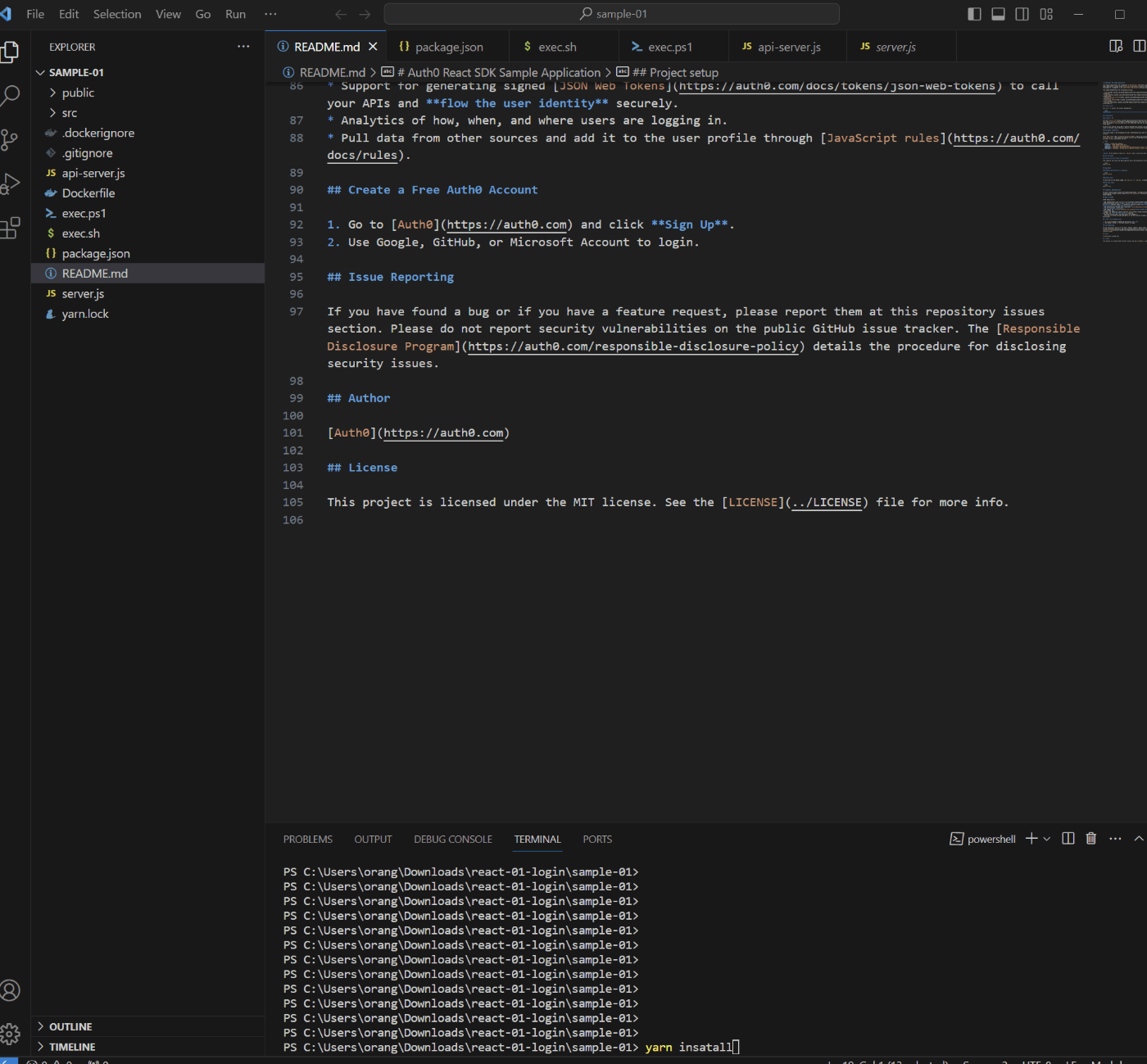This screenshot has width=1147, height=1064.
Task: Open the OUTPUT panel tab
Action: (373, 839)
